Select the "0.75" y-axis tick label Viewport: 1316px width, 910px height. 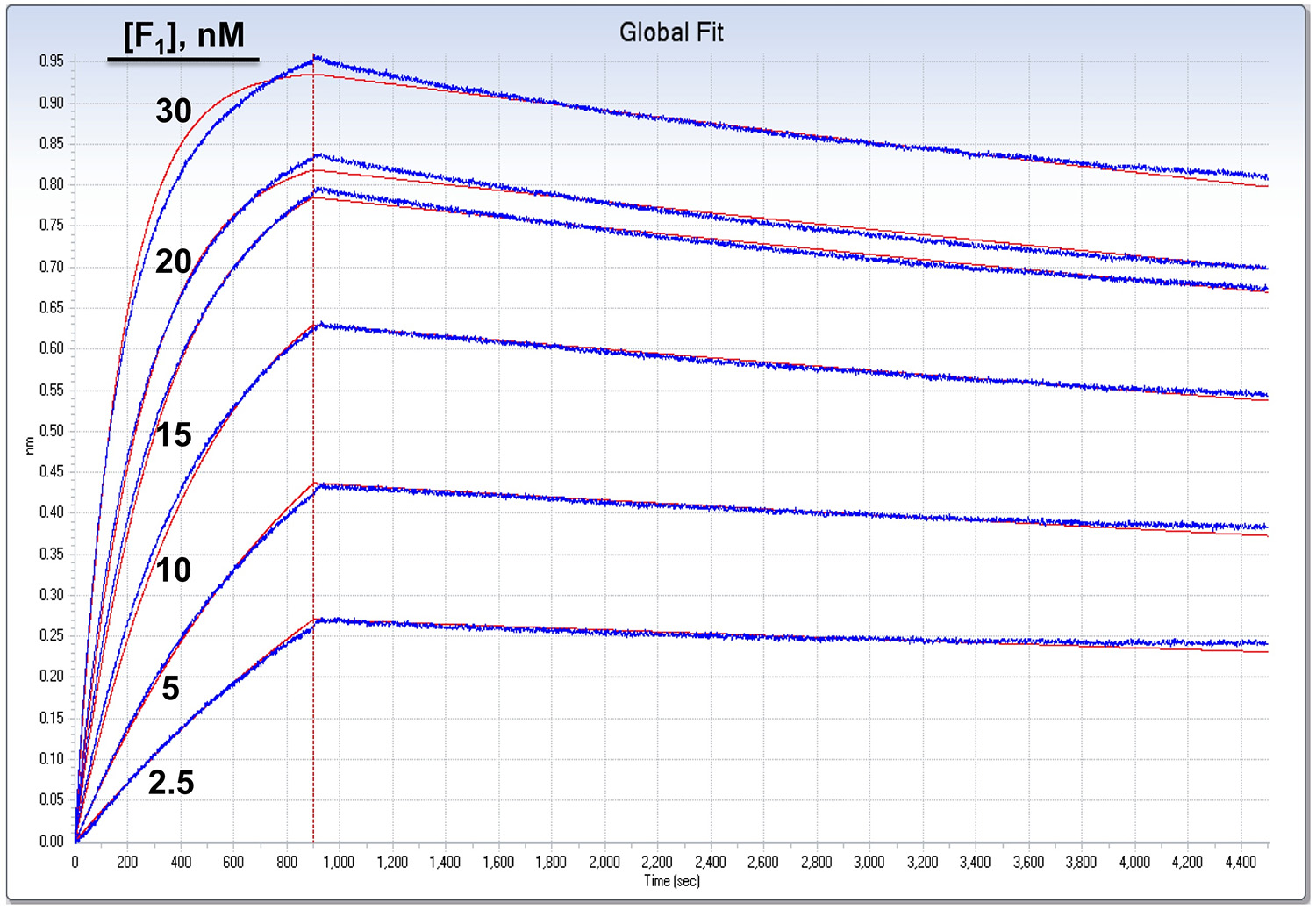point(52,226)
